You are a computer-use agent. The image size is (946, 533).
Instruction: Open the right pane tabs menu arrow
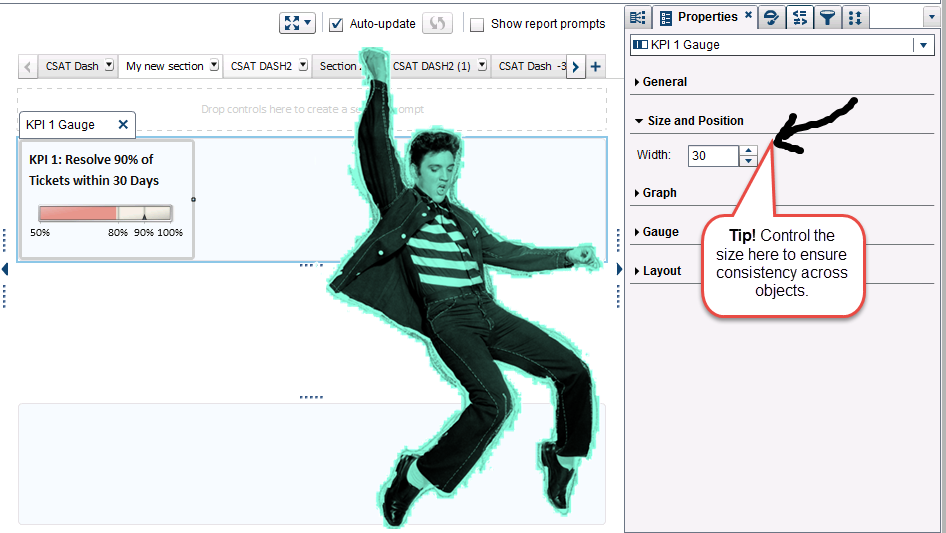tap(932, 18)
